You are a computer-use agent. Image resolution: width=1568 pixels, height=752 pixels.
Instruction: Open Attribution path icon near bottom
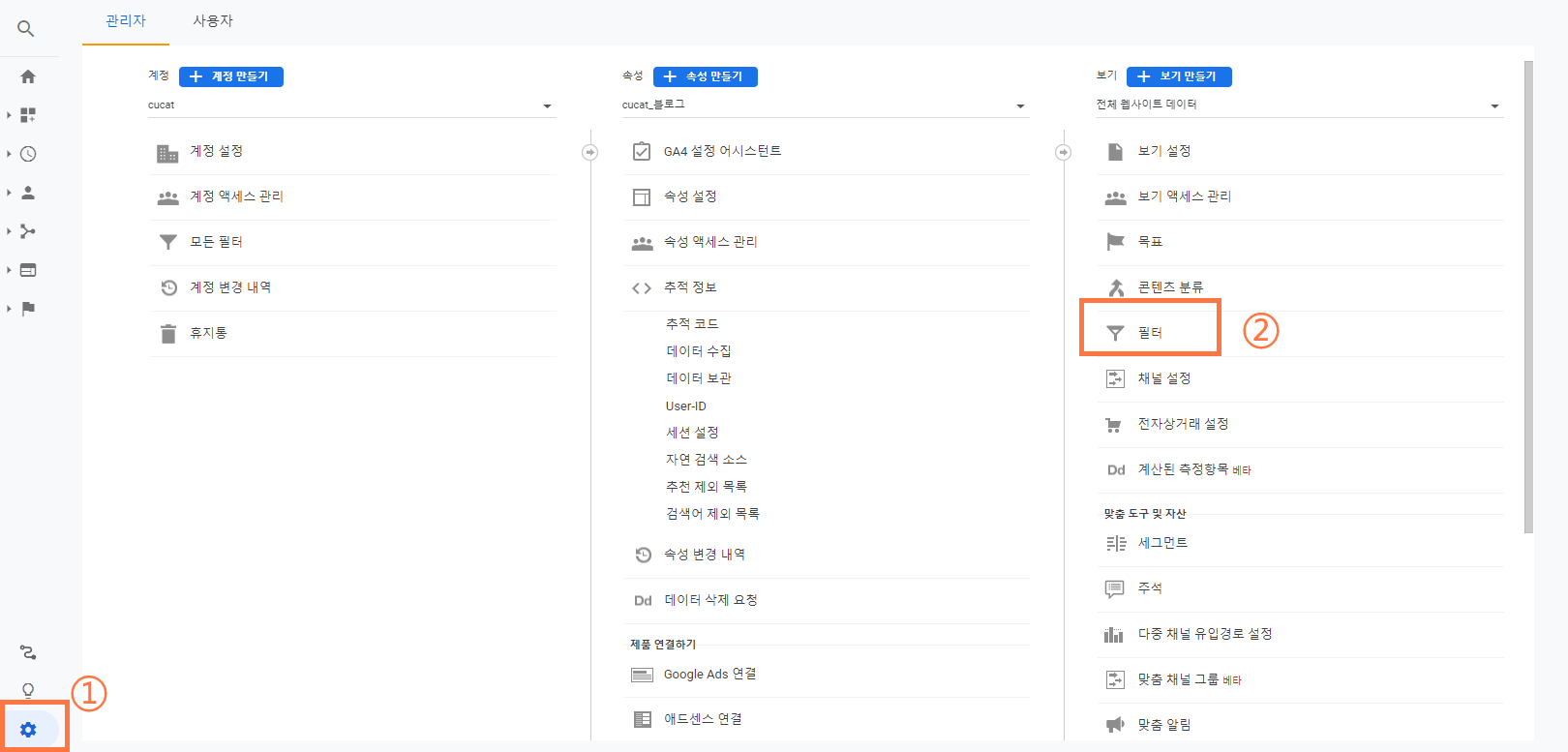point(28,652)
